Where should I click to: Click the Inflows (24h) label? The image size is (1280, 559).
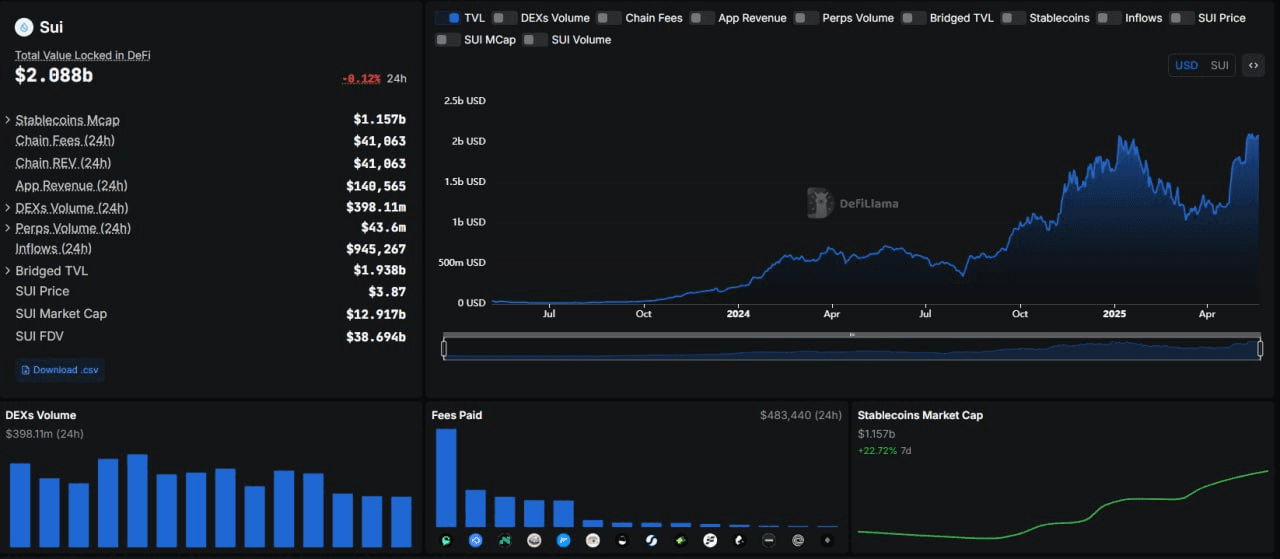(x=53, y=249)
